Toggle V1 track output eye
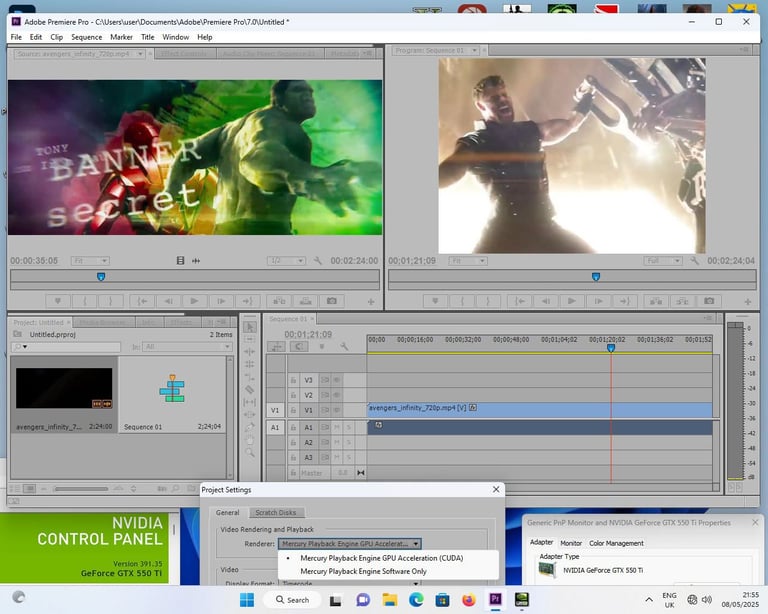This screenshot has width=768, height=614. tap(336, 410)
